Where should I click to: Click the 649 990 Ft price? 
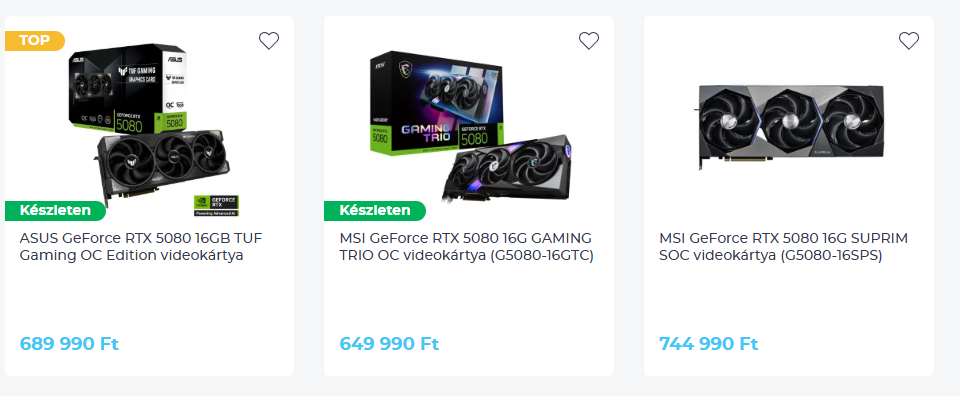coord(389,344)
